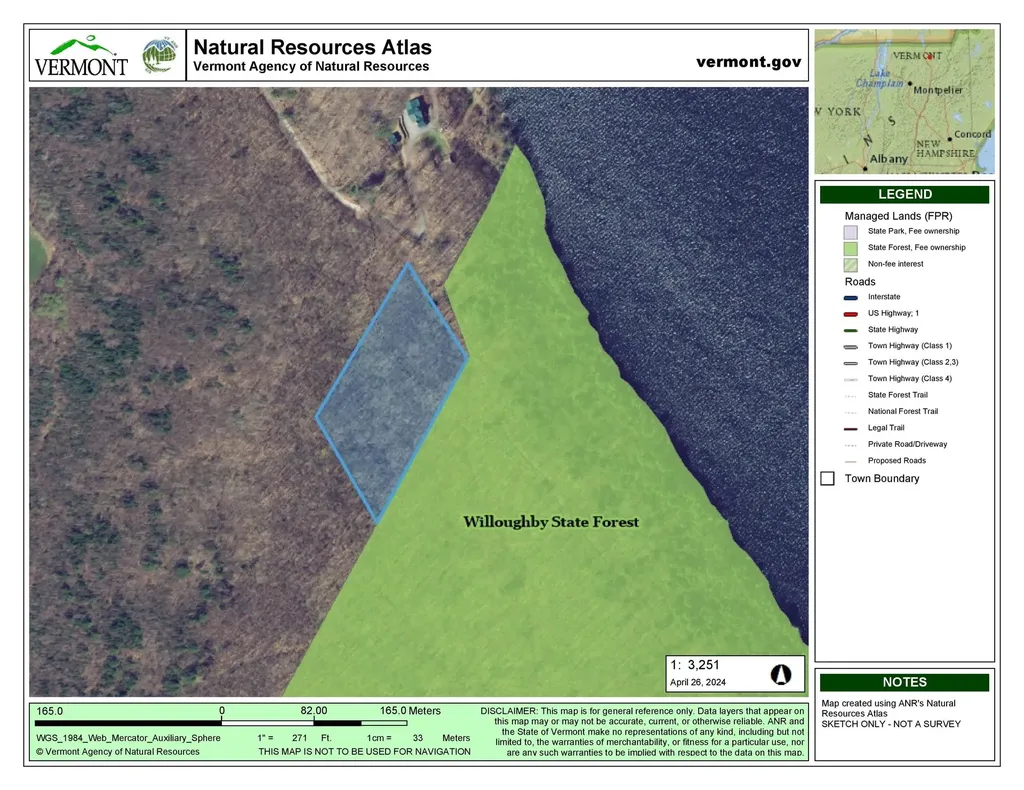Click the Agency of Natural Resources seal
The image size is (1024, 790).
(x=159, y=56)
